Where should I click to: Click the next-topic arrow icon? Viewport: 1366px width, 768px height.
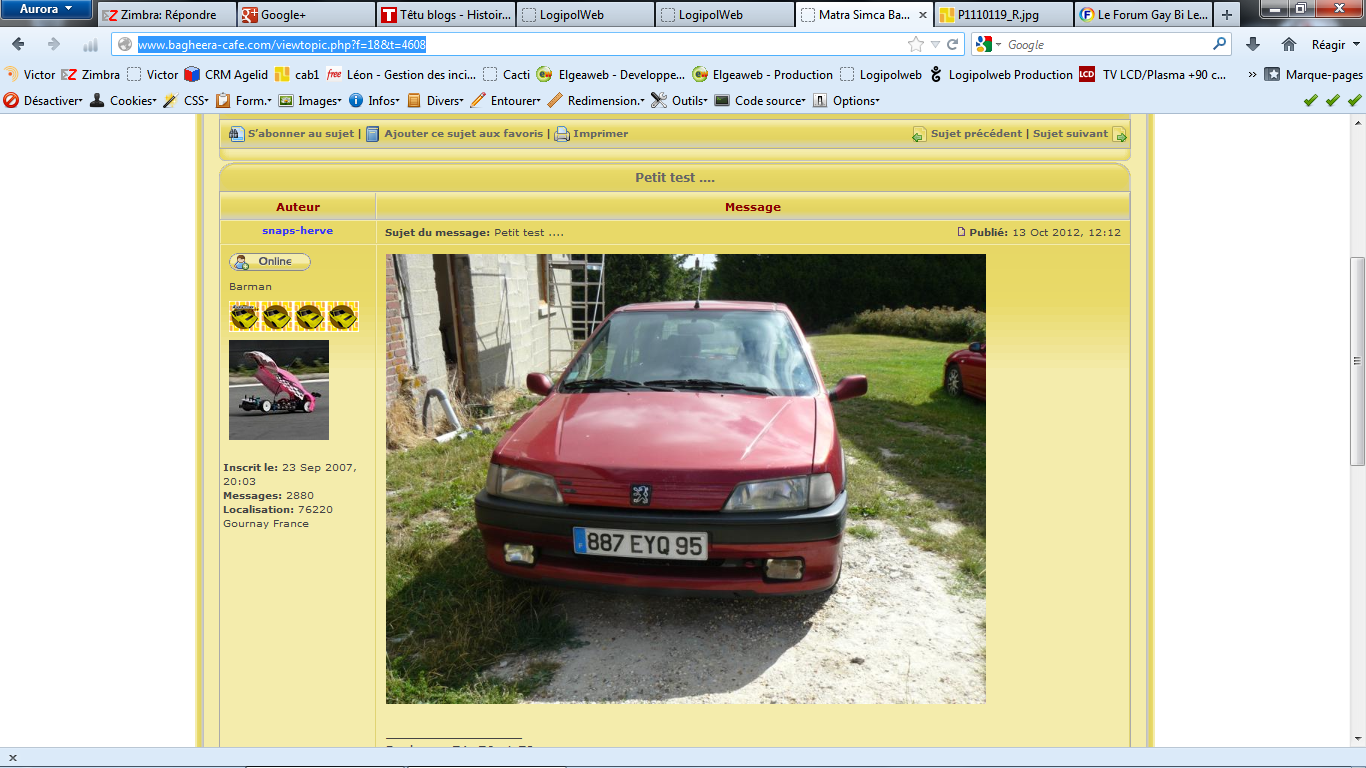(1120, 134)
